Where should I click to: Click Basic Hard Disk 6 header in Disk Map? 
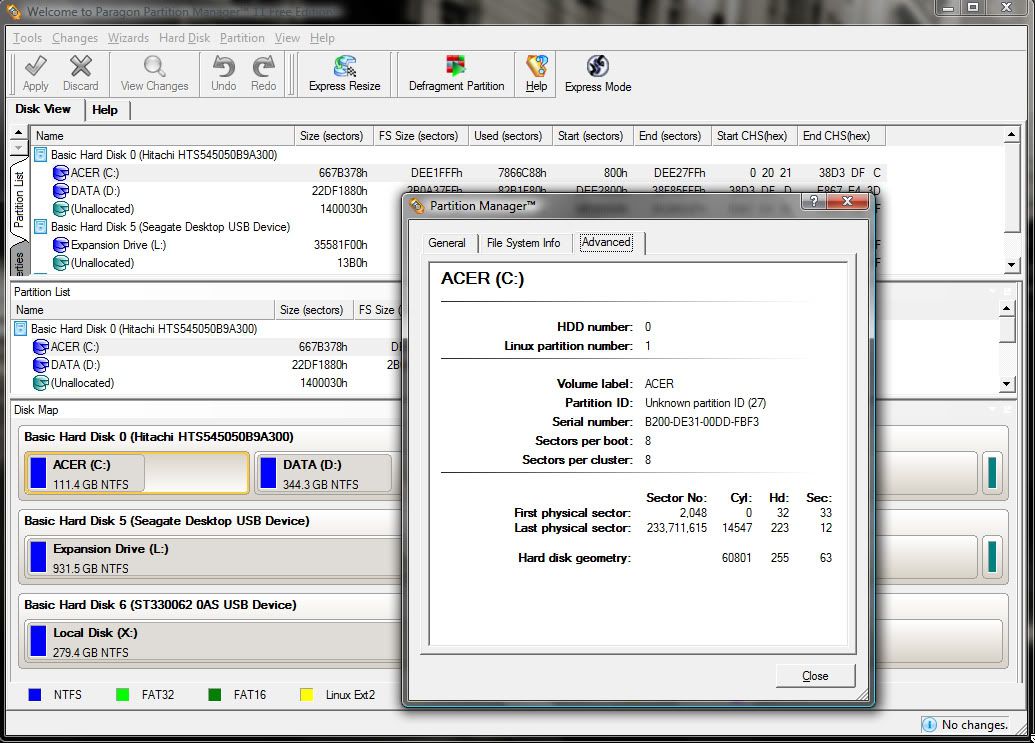[160, 604]
